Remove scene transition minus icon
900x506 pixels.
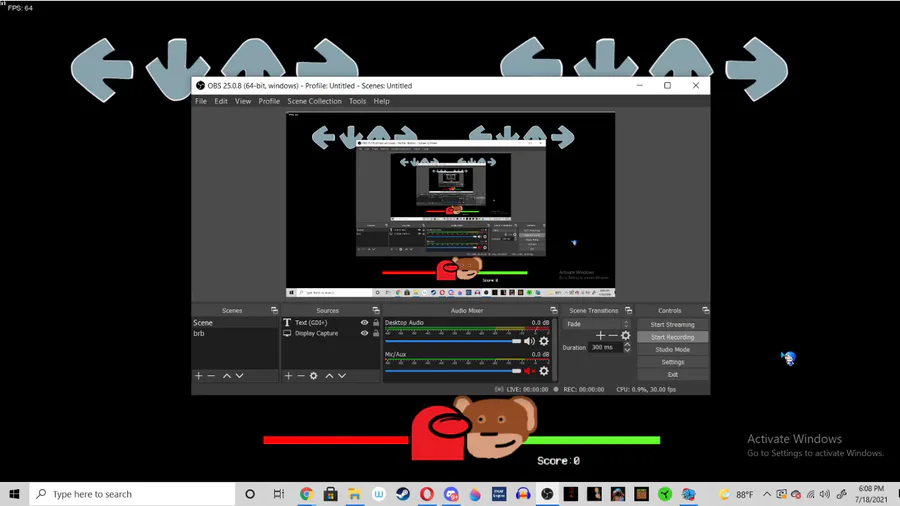coord(613,336)
